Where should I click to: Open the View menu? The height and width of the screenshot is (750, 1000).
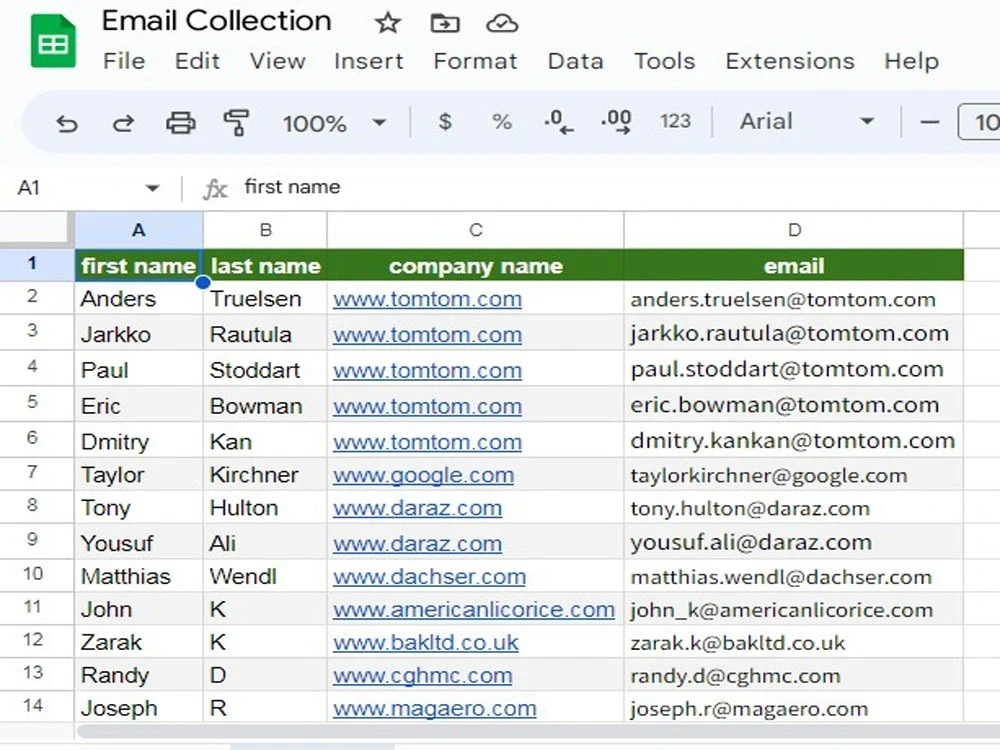point(277,61)
